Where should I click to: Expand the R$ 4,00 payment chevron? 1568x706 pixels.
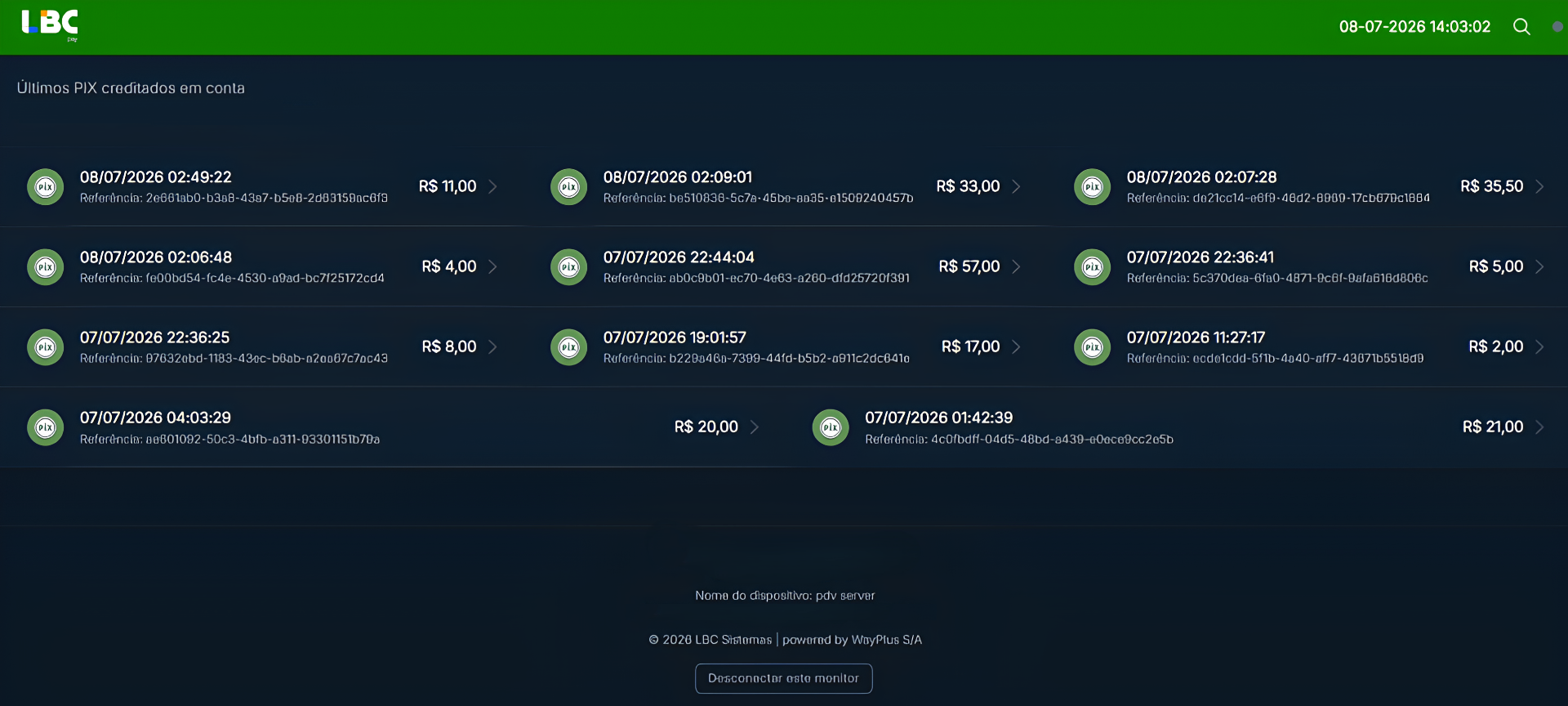click(x=492, y=266)
